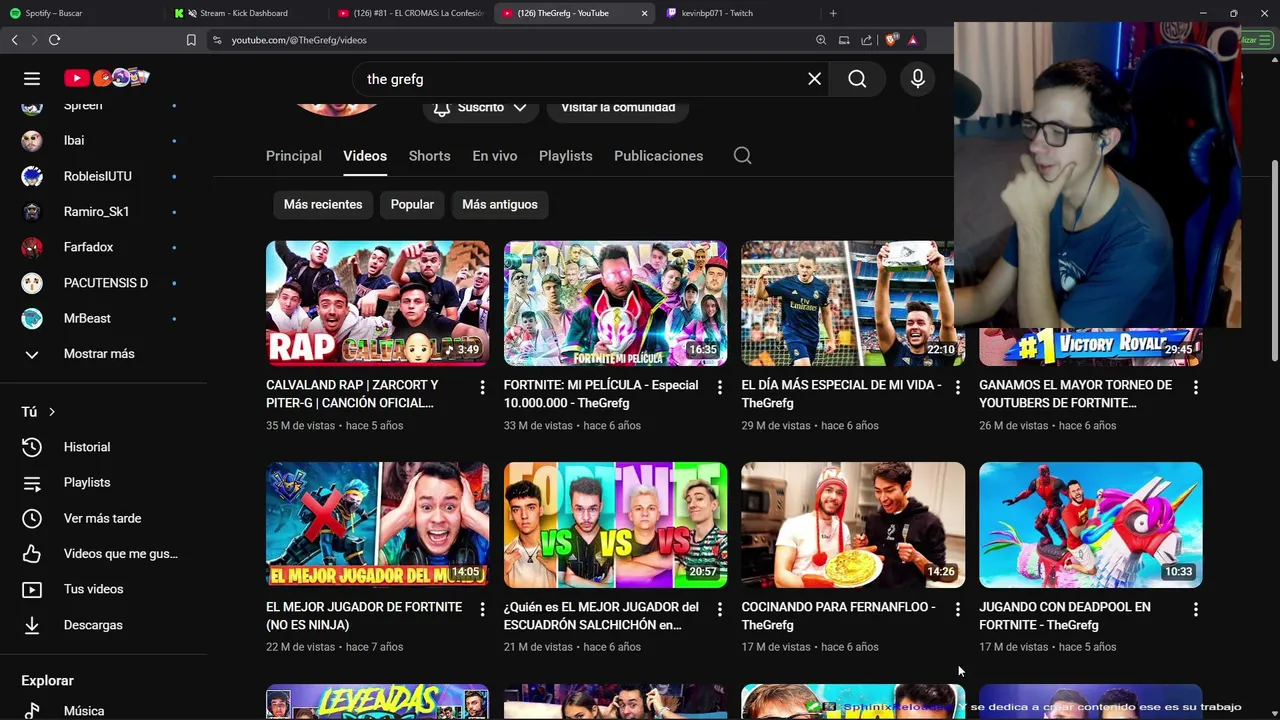Start voice search with microphone icon
This screenshot has height=720, width=1280.
[x=918, y=79]
